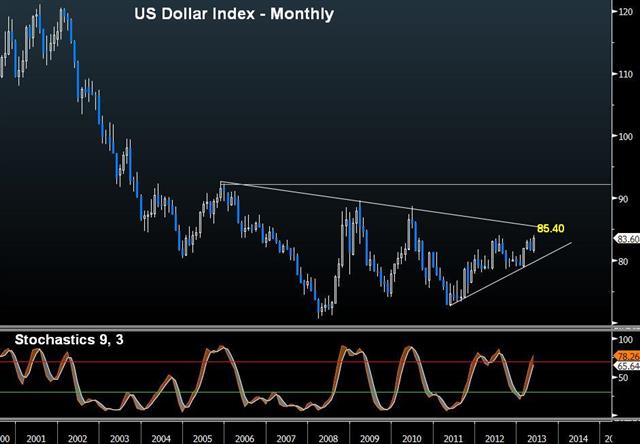Click the red overbought line in stochastics

(x=306, y=362)
